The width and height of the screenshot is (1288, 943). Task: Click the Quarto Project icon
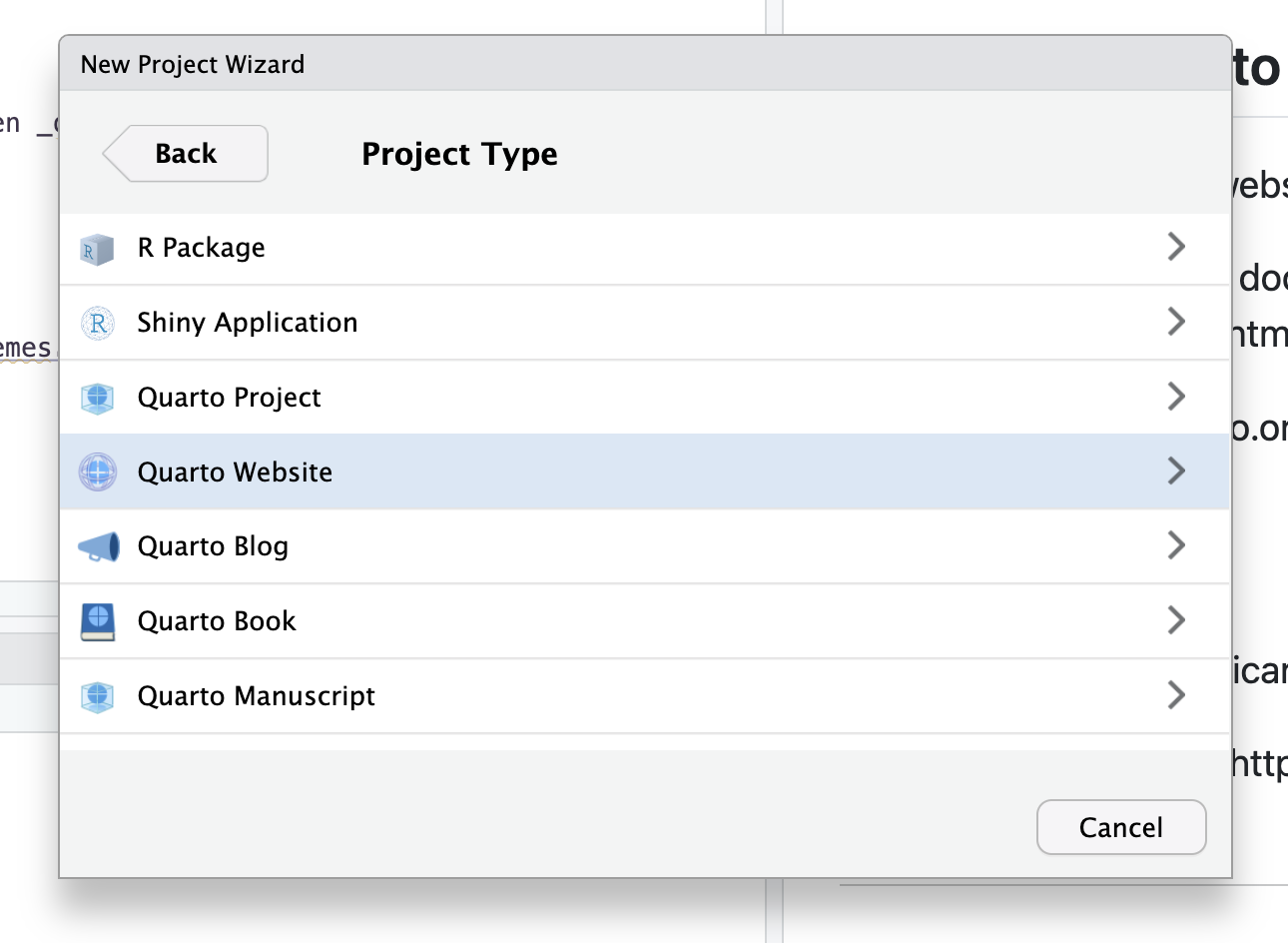coord(97,398)
